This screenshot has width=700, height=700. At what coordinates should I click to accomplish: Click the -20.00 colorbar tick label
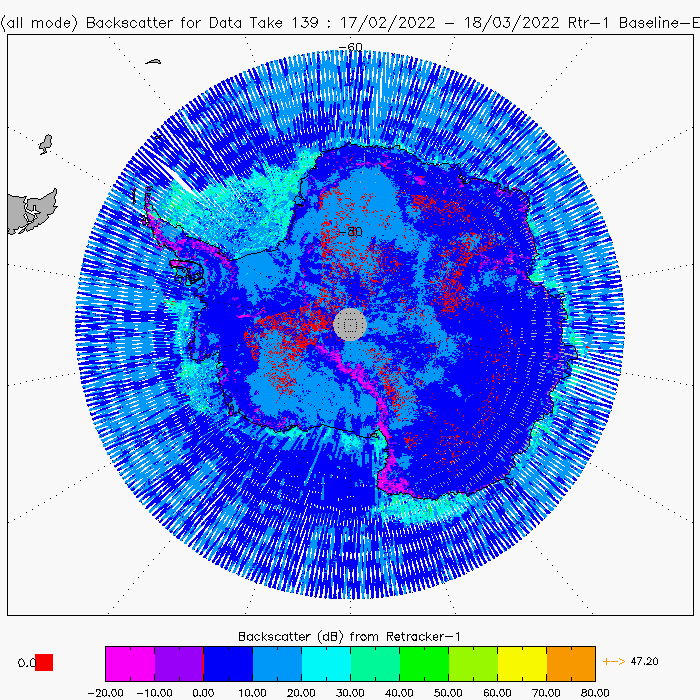pos(105,693)
